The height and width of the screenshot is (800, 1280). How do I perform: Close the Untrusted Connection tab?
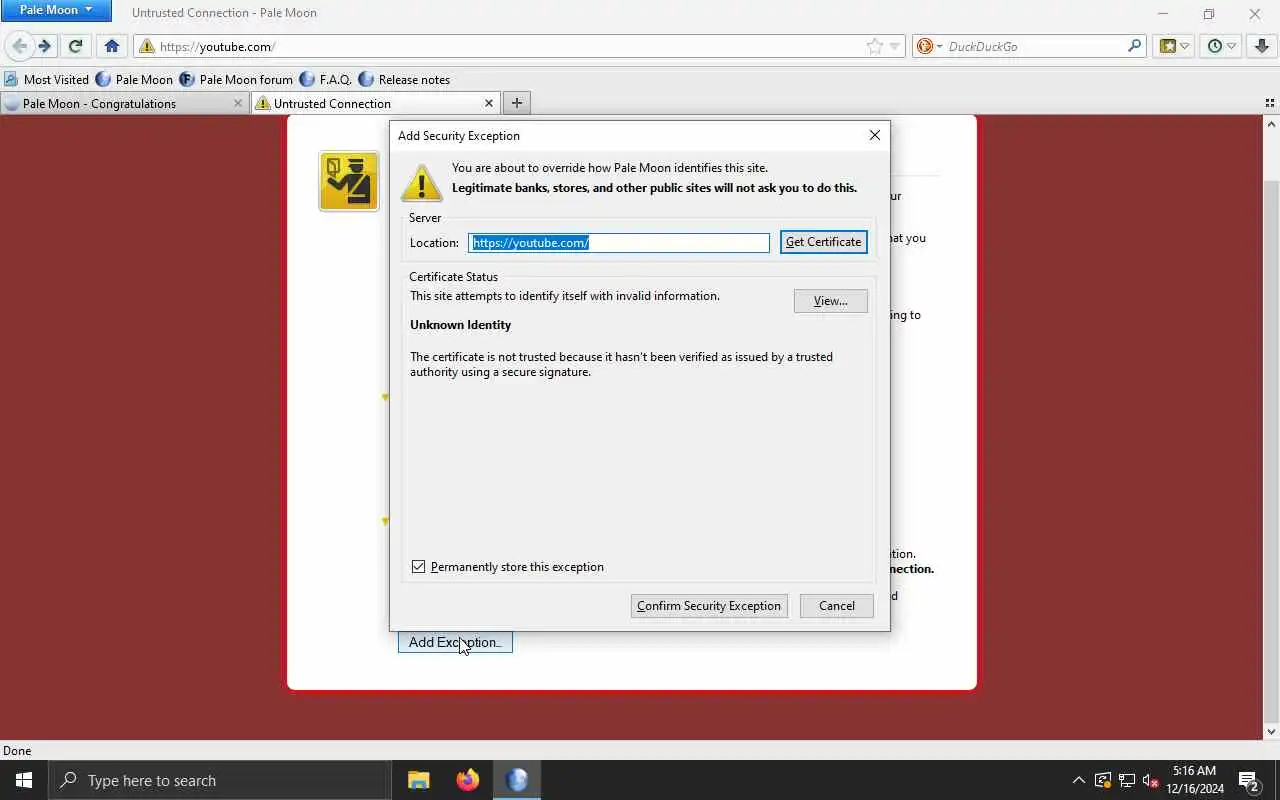[489, 103]
